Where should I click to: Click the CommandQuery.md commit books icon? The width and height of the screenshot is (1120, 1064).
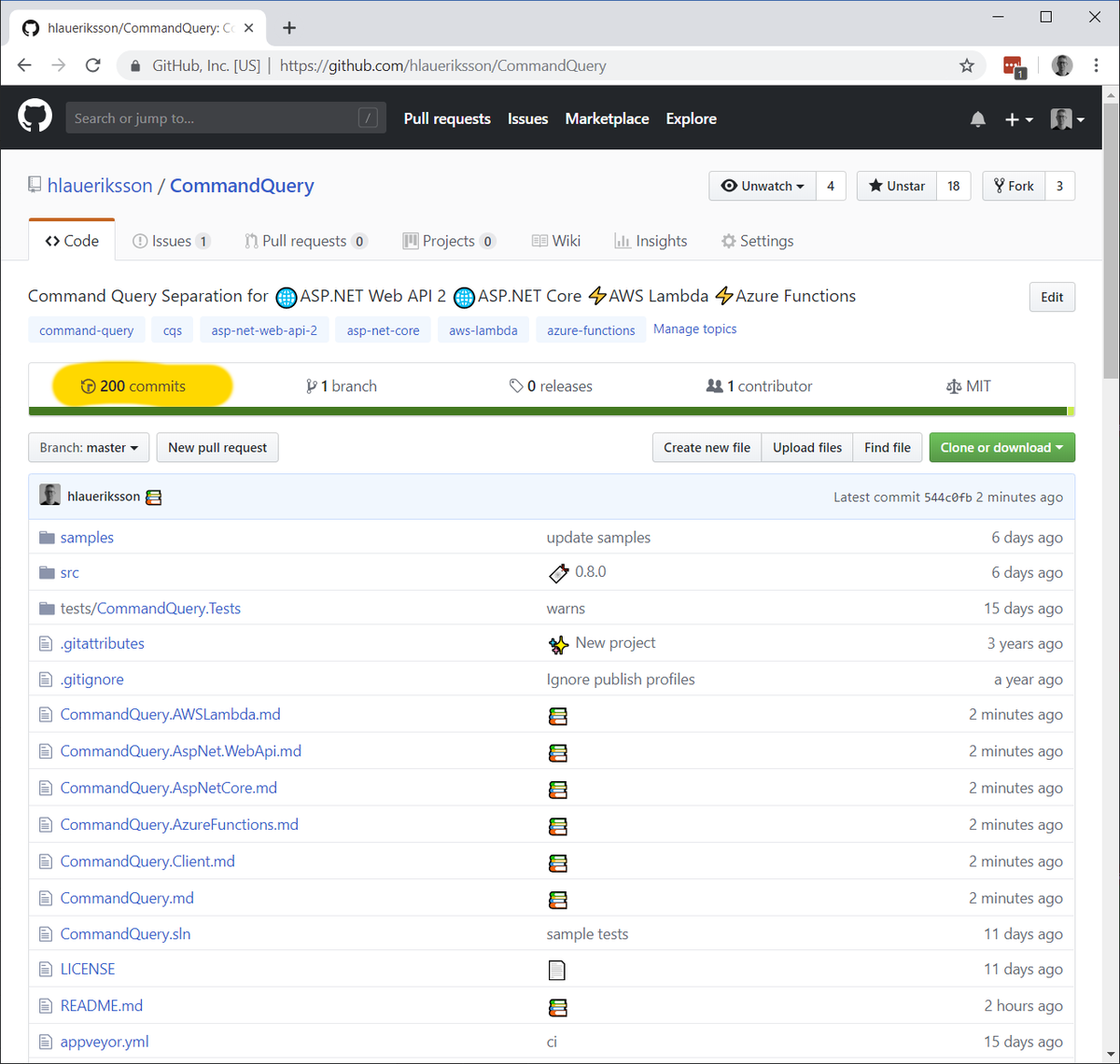pyautogui.click(x=558, y=900)
